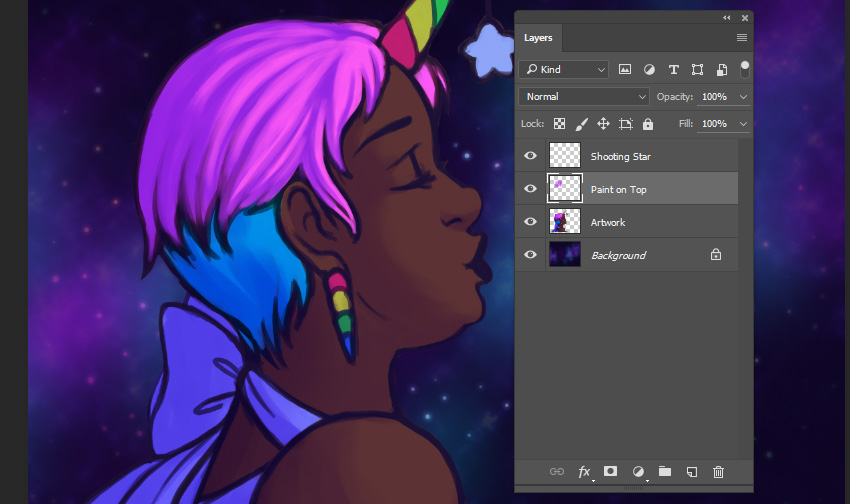Select the Layers tab

point(538,38)
